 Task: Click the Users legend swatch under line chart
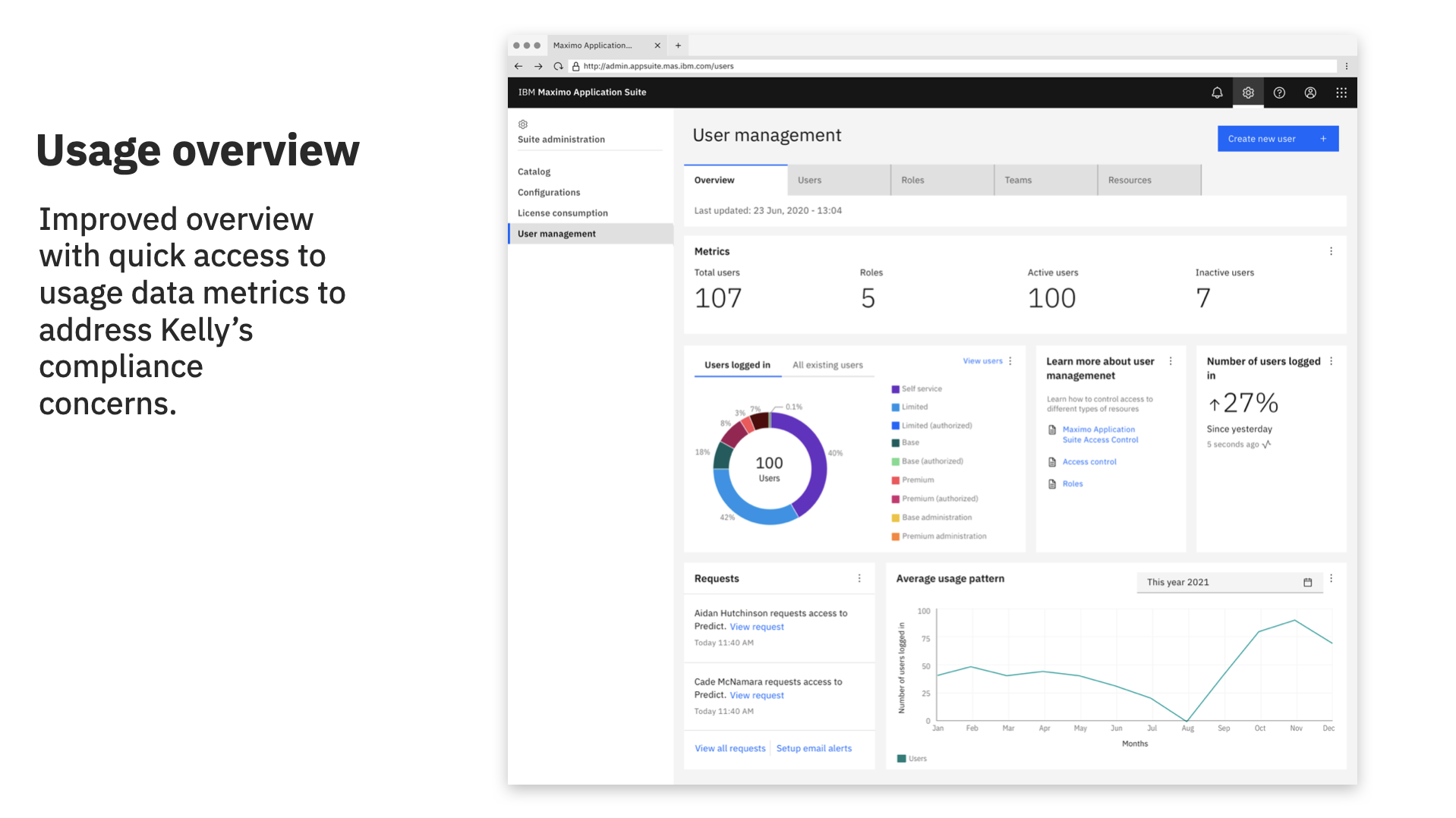(x=901, y=759)
